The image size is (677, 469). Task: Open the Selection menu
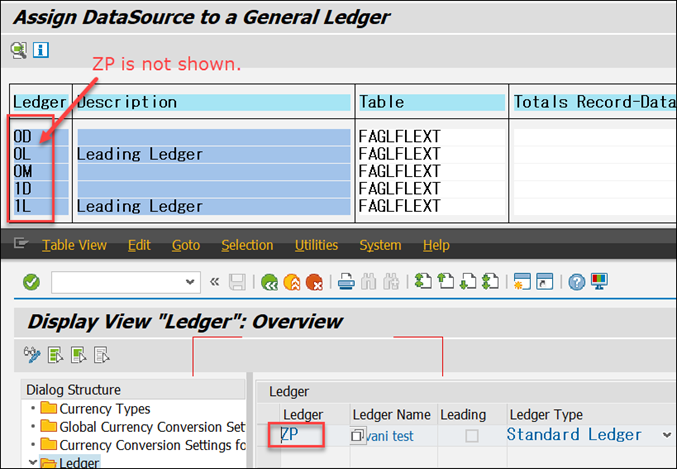coord(247,245)
